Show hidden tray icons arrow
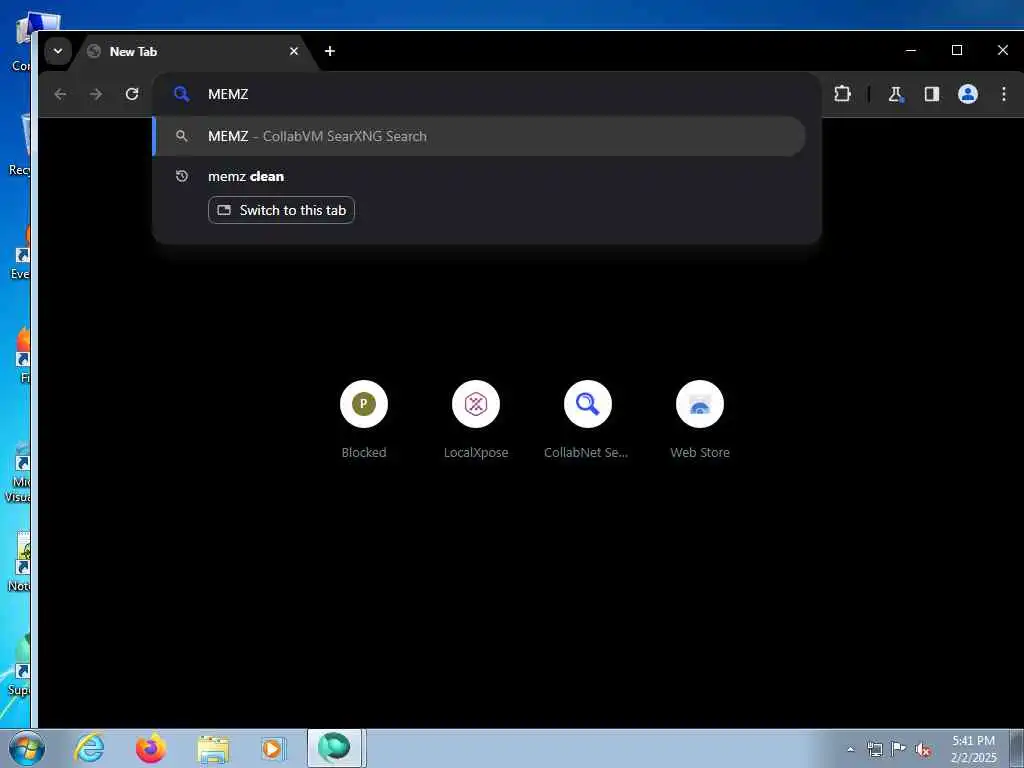Image resolution: width=1024 pixels, height=768 pixels. 850,749
